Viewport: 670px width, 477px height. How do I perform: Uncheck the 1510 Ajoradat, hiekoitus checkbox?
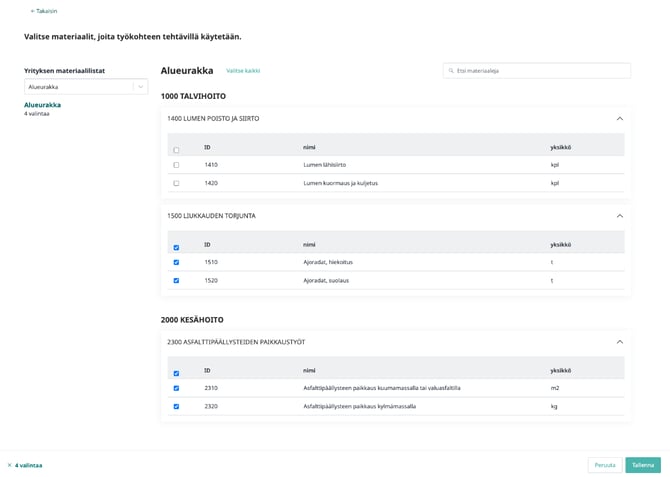pos(176,262)
